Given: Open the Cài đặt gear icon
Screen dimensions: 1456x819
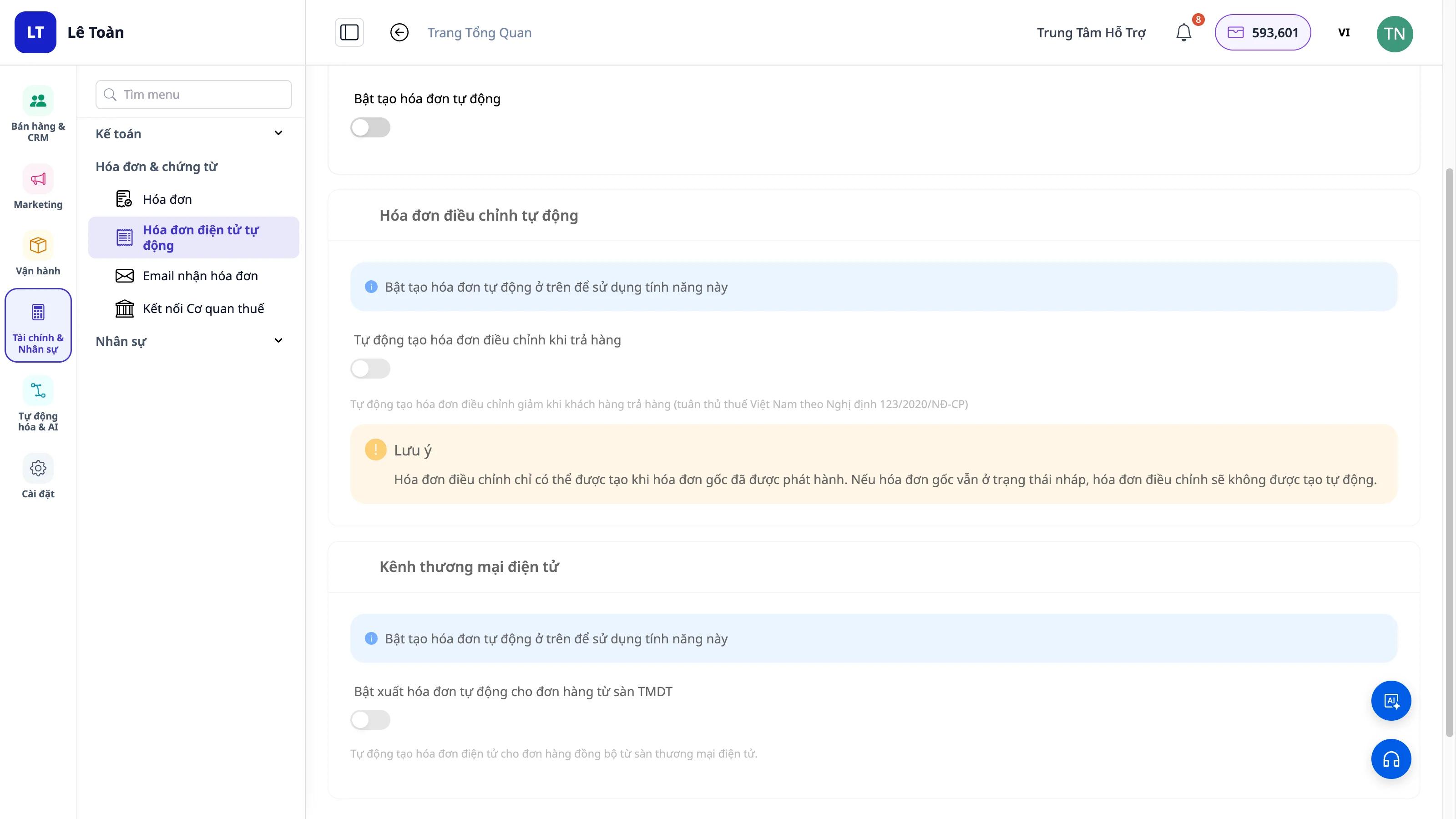Looking at the screenshot, I should pyautogui.click(x=38, y=468).
